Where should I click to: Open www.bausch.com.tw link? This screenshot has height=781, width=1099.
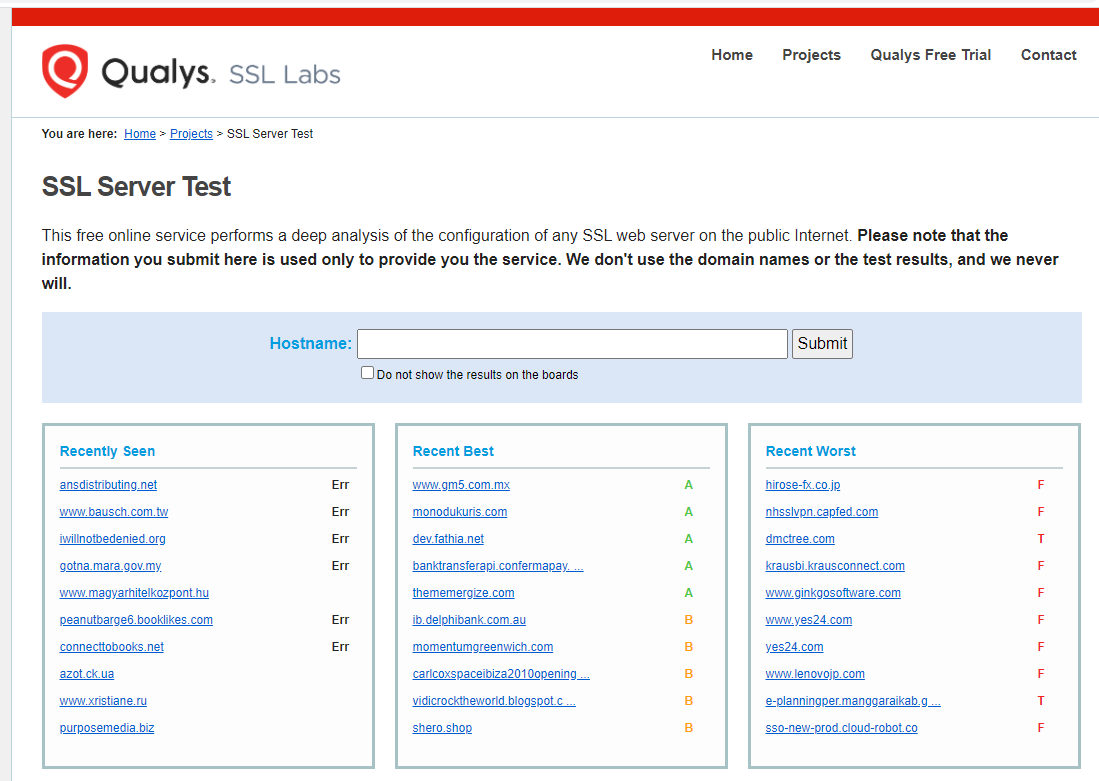click(114, 512)
